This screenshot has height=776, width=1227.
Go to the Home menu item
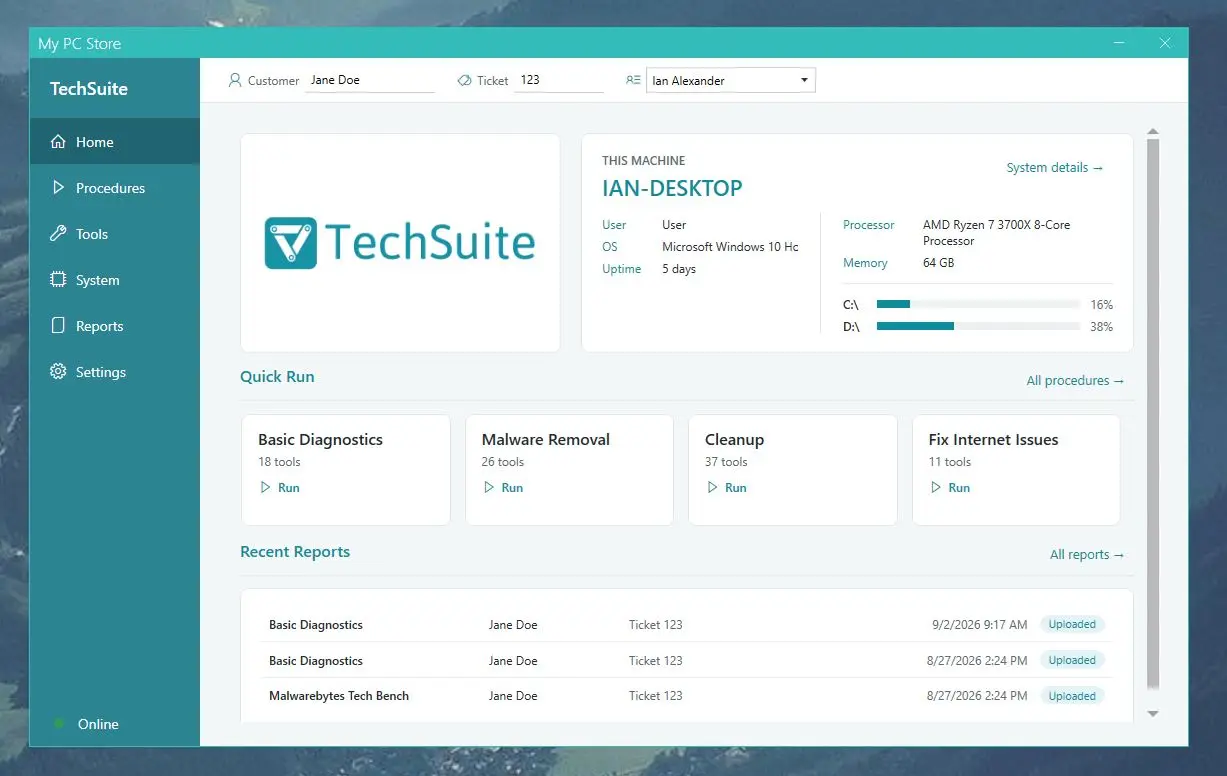(x=115, y=142)
